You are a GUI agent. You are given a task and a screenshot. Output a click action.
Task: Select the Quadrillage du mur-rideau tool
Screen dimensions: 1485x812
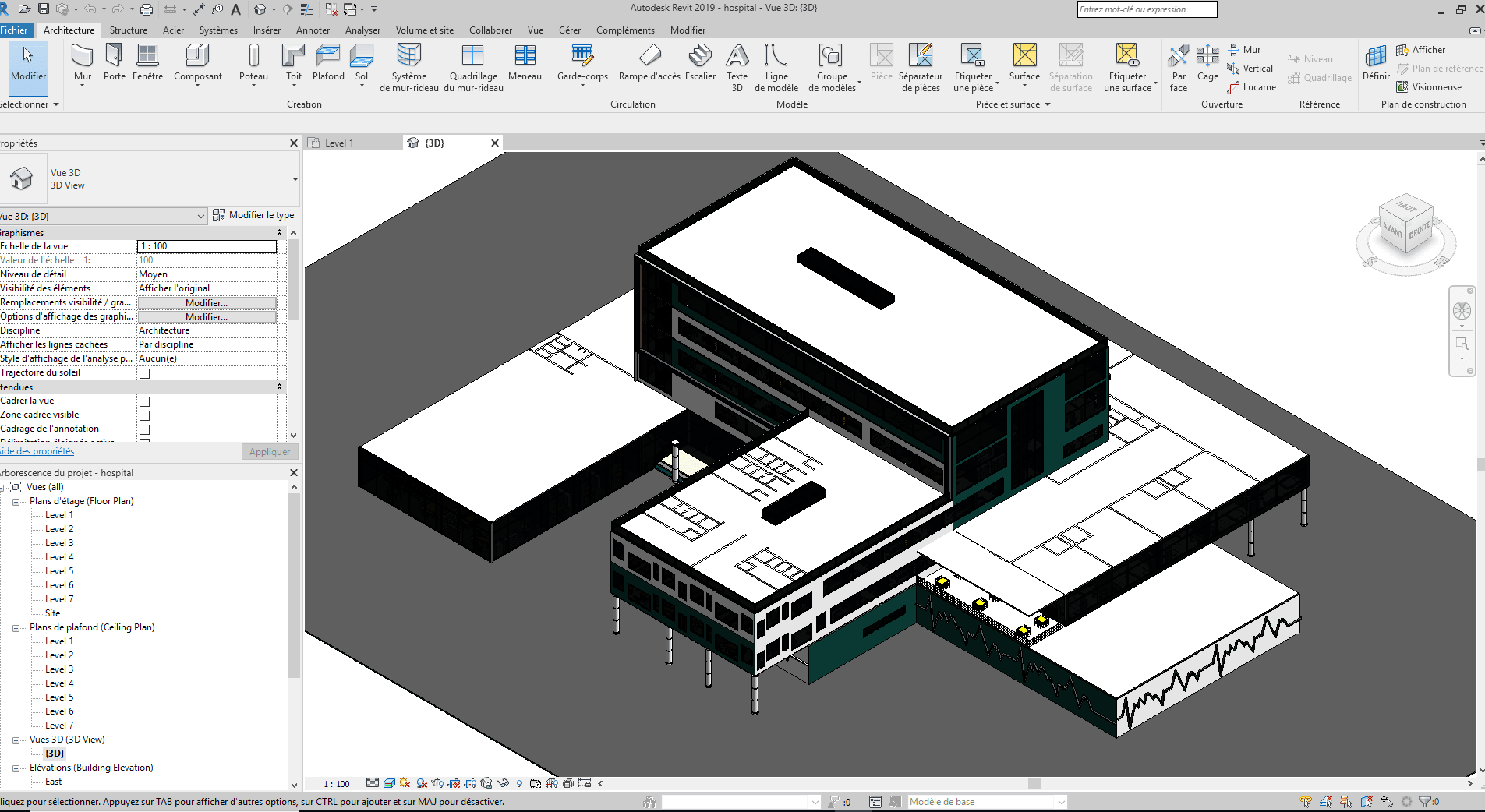473,68
